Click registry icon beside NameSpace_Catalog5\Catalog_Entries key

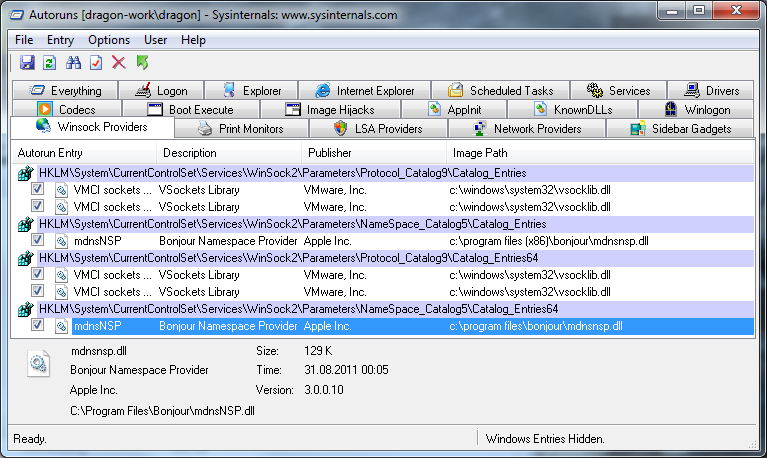[25, 224]
